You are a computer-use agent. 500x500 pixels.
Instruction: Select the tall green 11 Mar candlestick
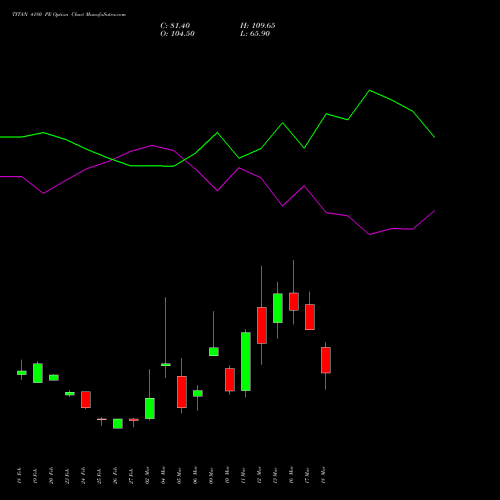(246, 361)
